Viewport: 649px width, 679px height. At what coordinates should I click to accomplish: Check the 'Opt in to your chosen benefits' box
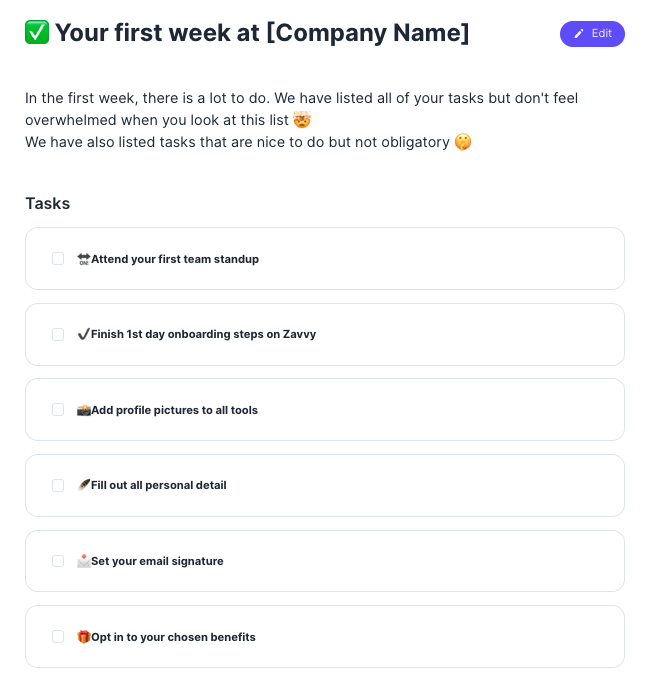click(58, 637)
